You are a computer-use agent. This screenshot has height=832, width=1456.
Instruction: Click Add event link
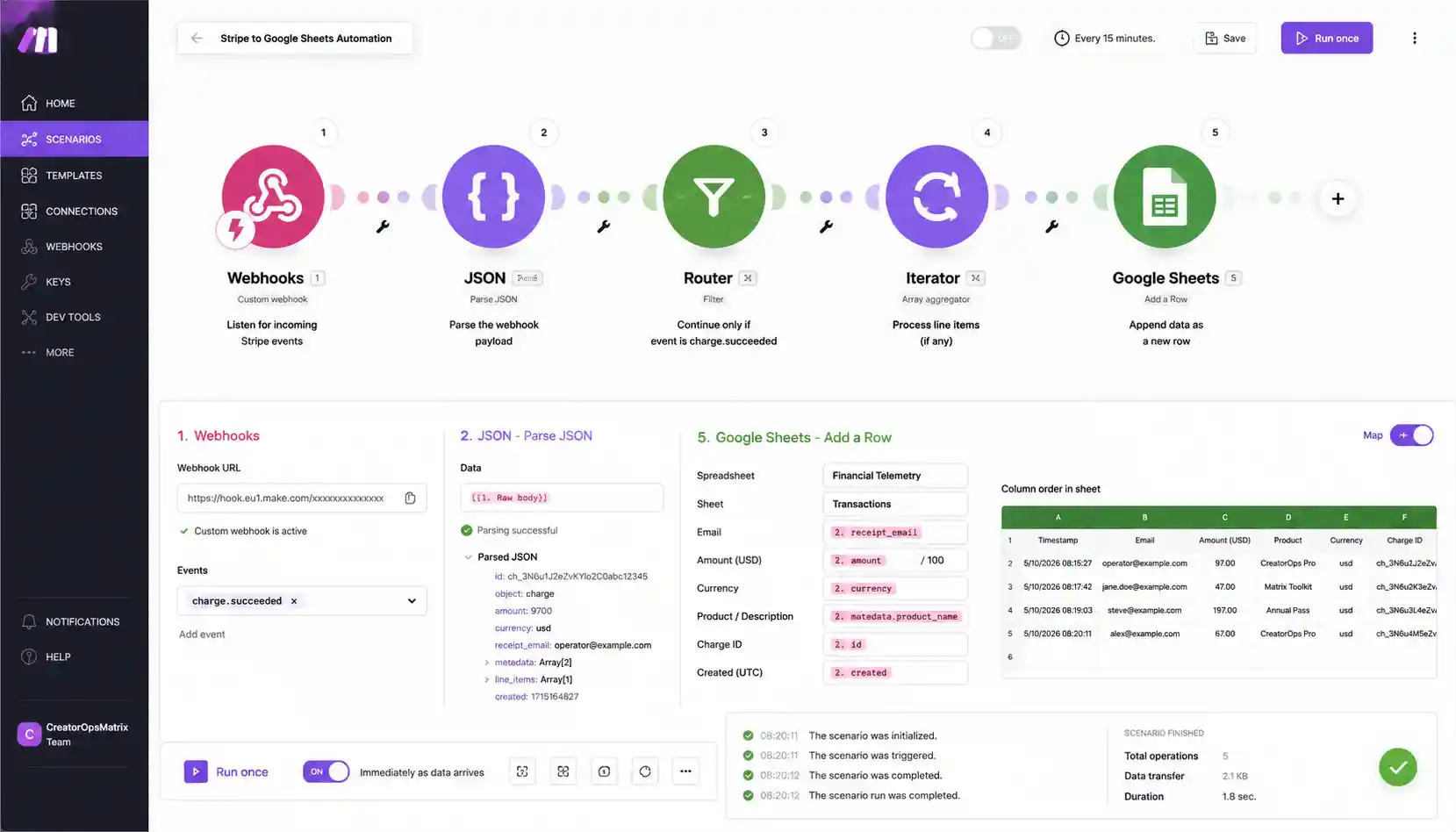coord(202,635)
